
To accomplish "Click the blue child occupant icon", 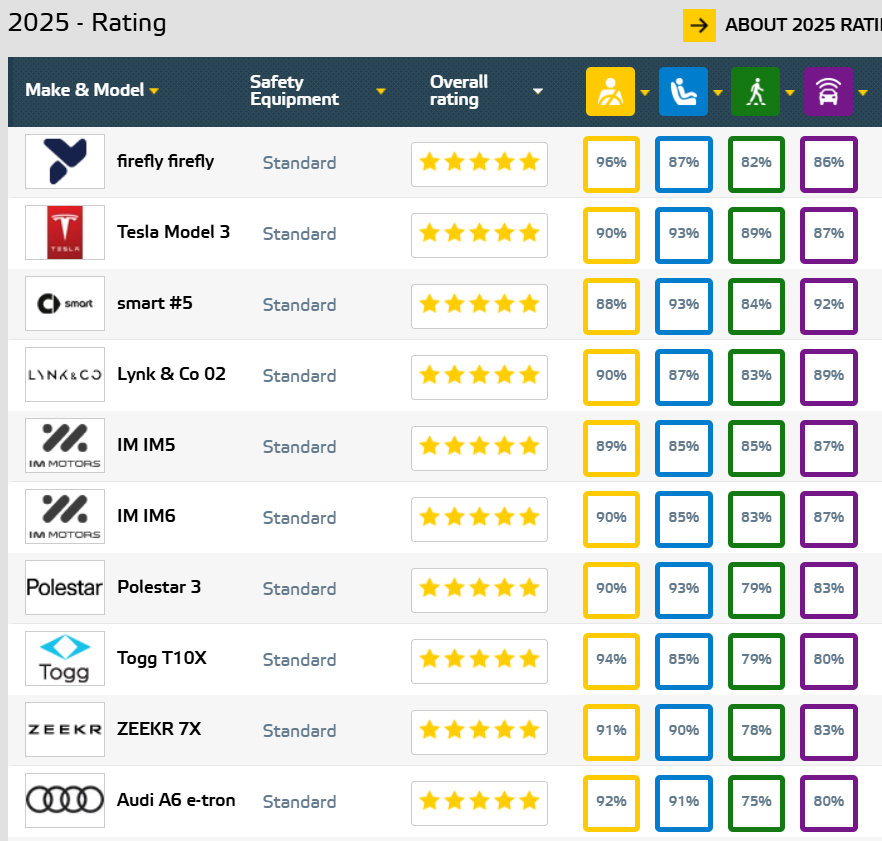I will click(683, 91).
